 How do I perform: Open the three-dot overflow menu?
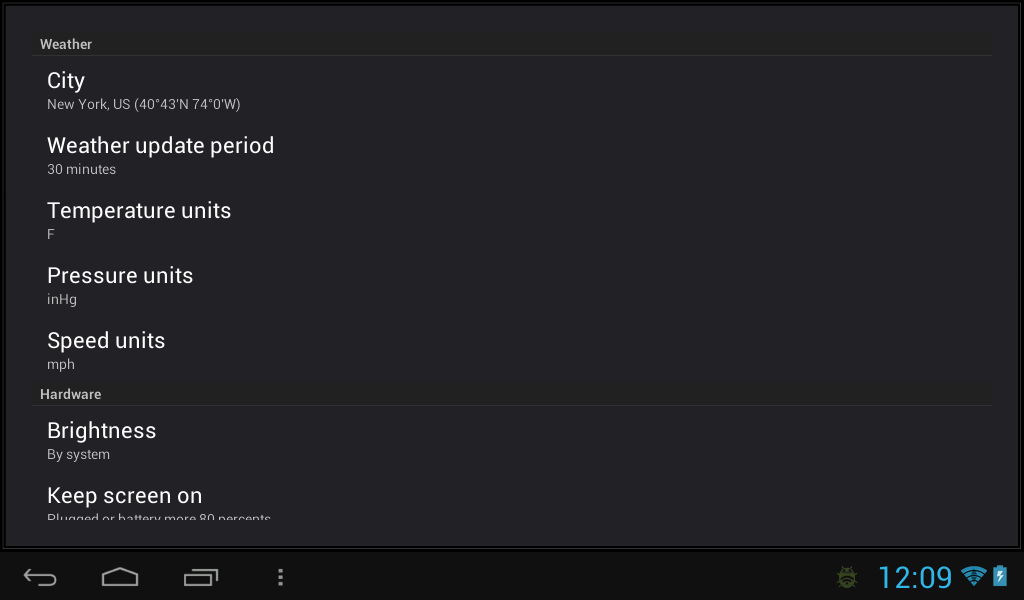tap(280, 577)
